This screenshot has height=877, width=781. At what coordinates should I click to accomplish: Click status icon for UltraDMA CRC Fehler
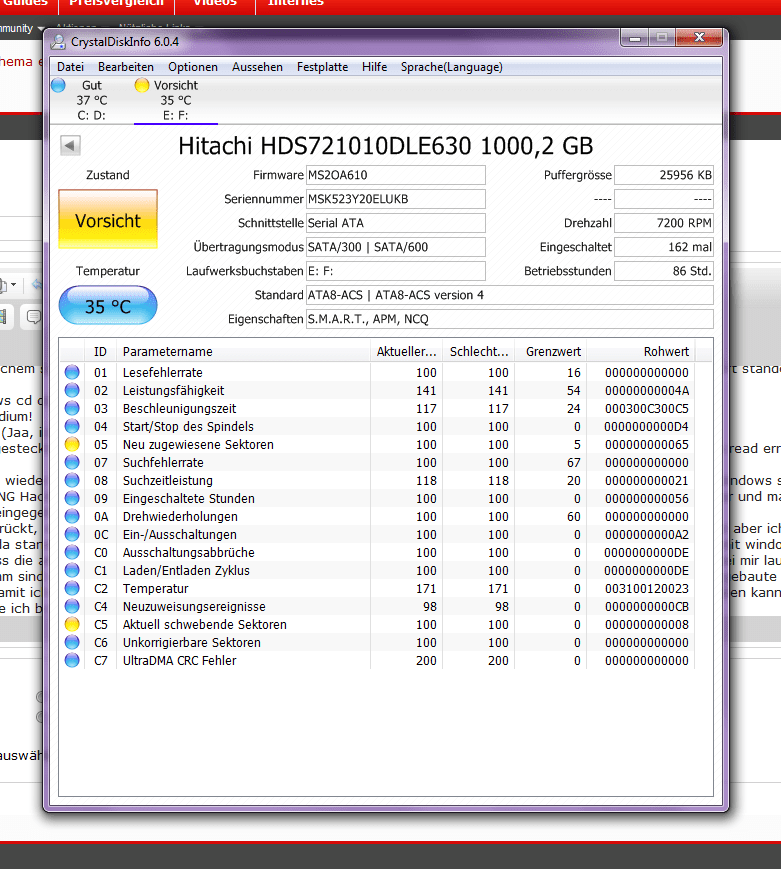pyautogui.click(x=72, y=661)
